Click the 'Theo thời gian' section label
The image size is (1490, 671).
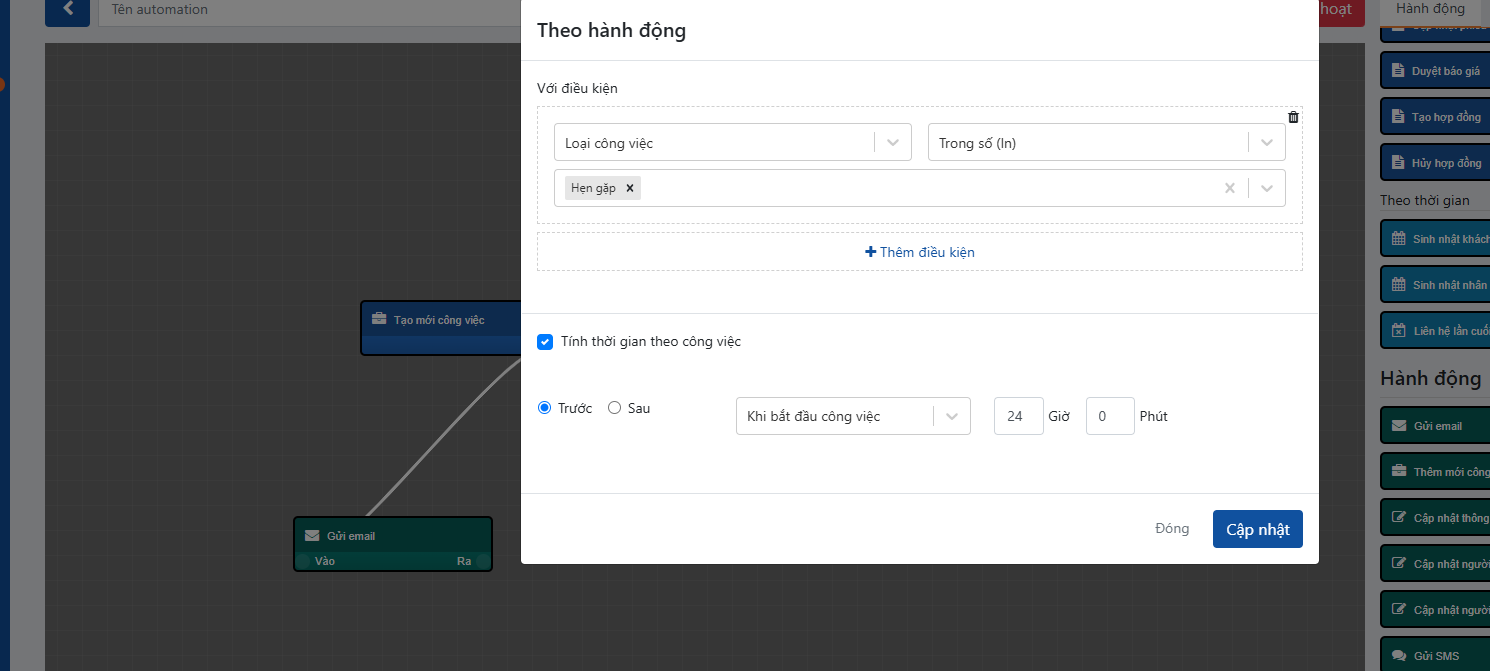(1425, 200)
